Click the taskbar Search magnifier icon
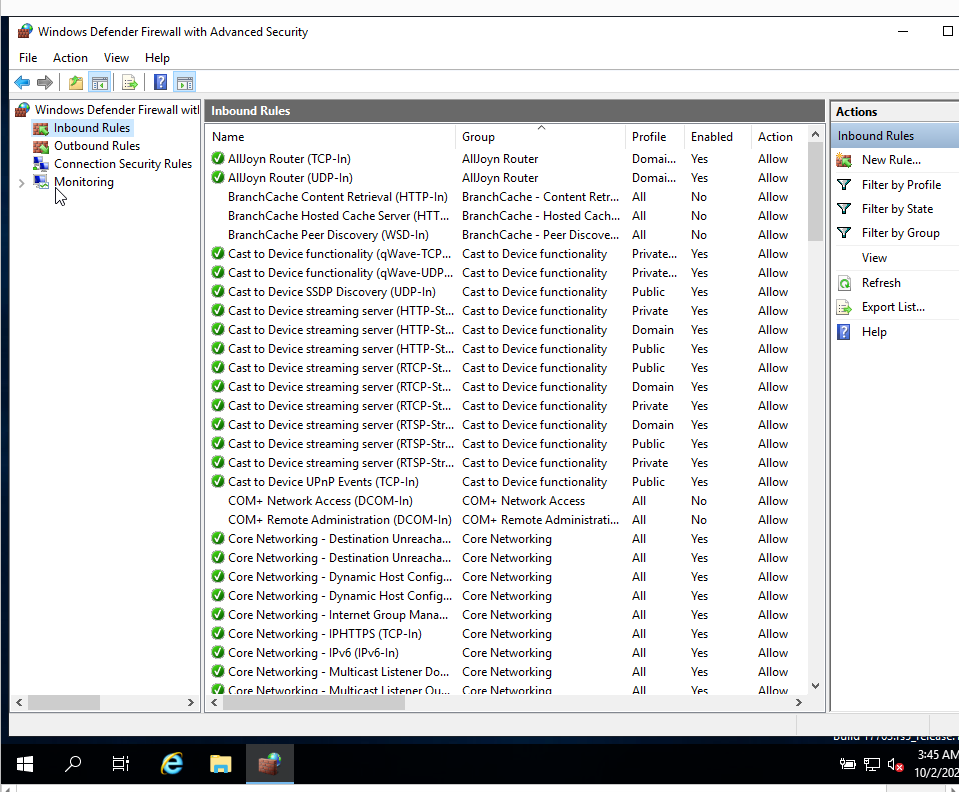This screenshot has width=959, height=792. pyautogui.click(x=73, y=764)
